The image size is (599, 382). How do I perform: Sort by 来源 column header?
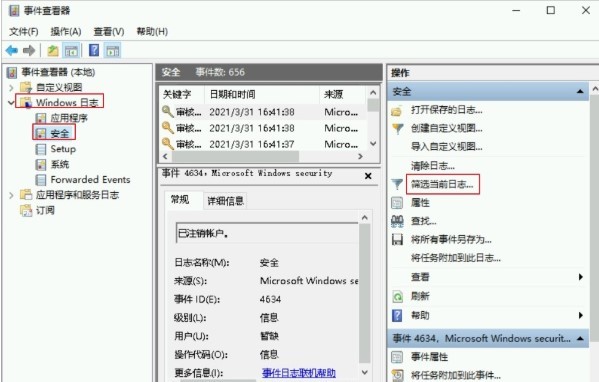click(x=343, y=94)
